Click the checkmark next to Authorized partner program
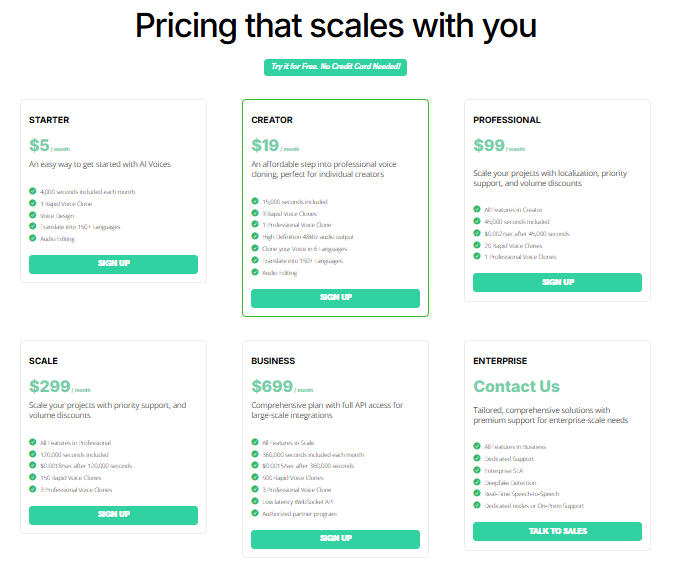 coord(255,513)
